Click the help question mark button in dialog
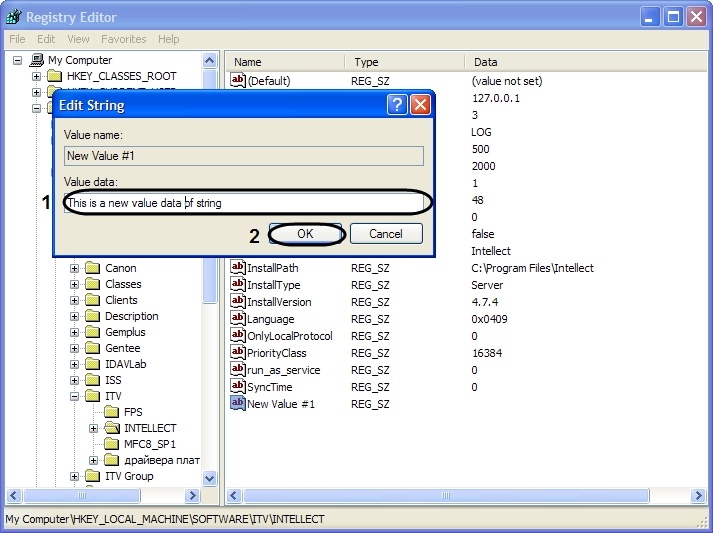 tap(397, 105)
